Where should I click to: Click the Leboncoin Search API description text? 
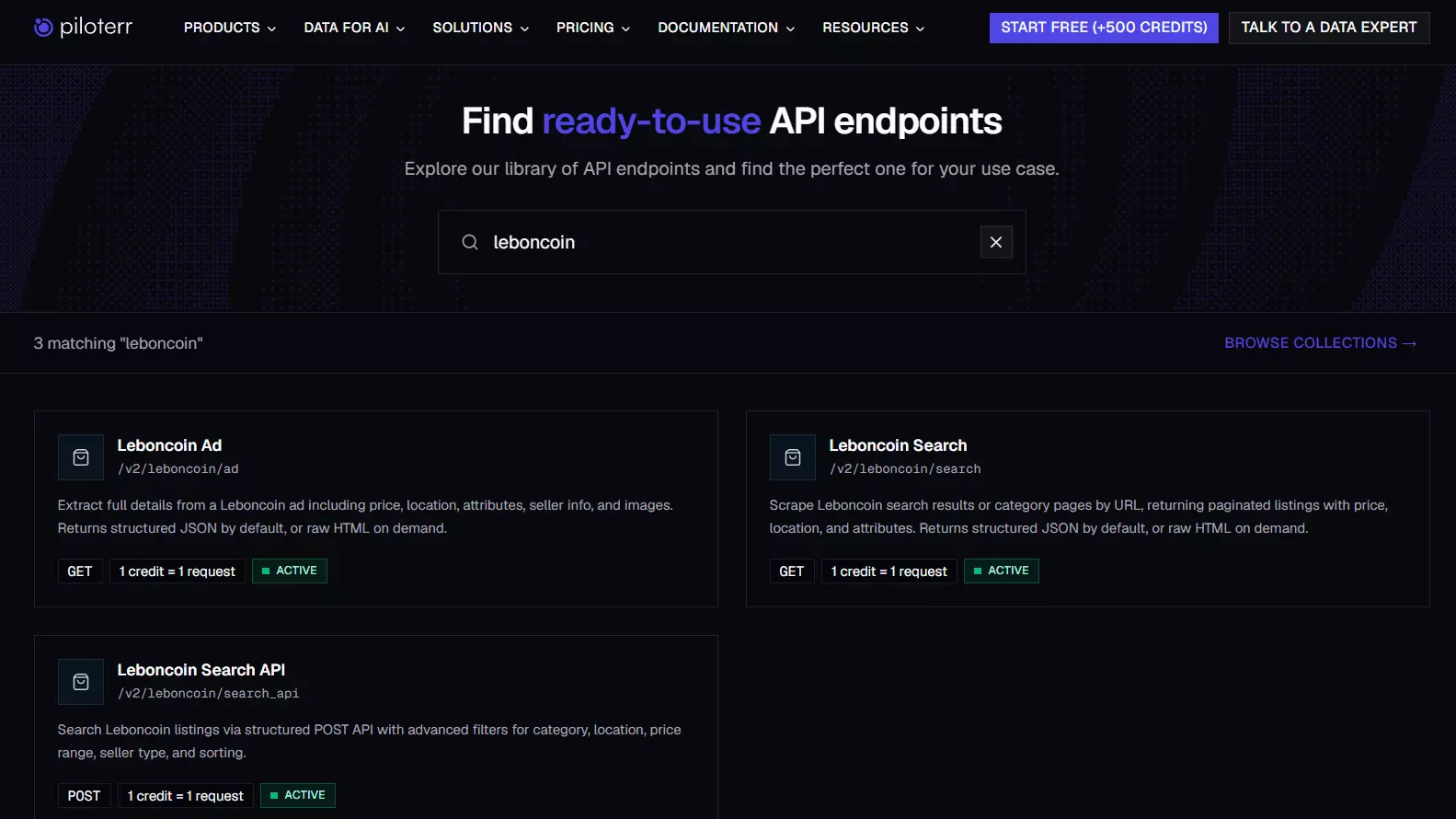point(370,741)
